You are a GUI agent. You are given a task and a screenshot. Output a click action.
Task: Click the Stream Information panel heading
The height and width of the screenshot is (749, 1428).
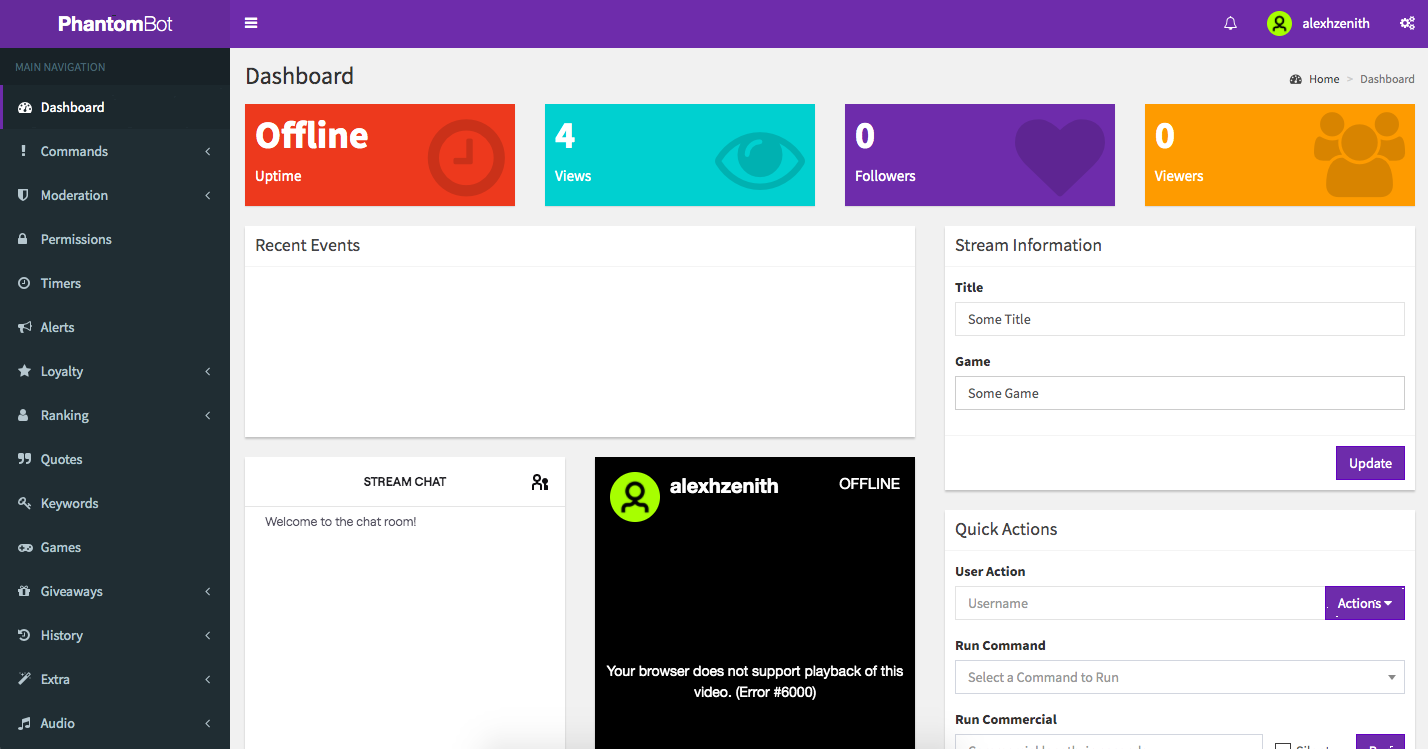[x=1028, y=245]
